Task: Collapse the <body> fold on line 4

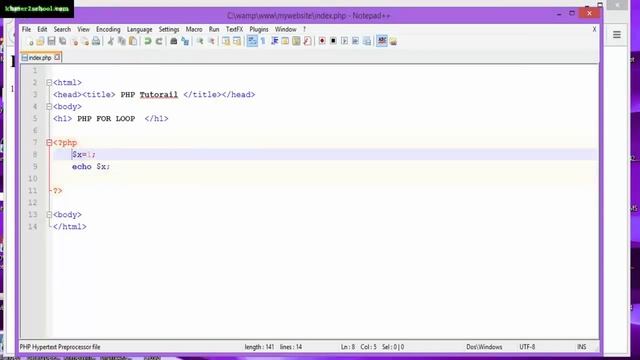Action: [49, 107]
